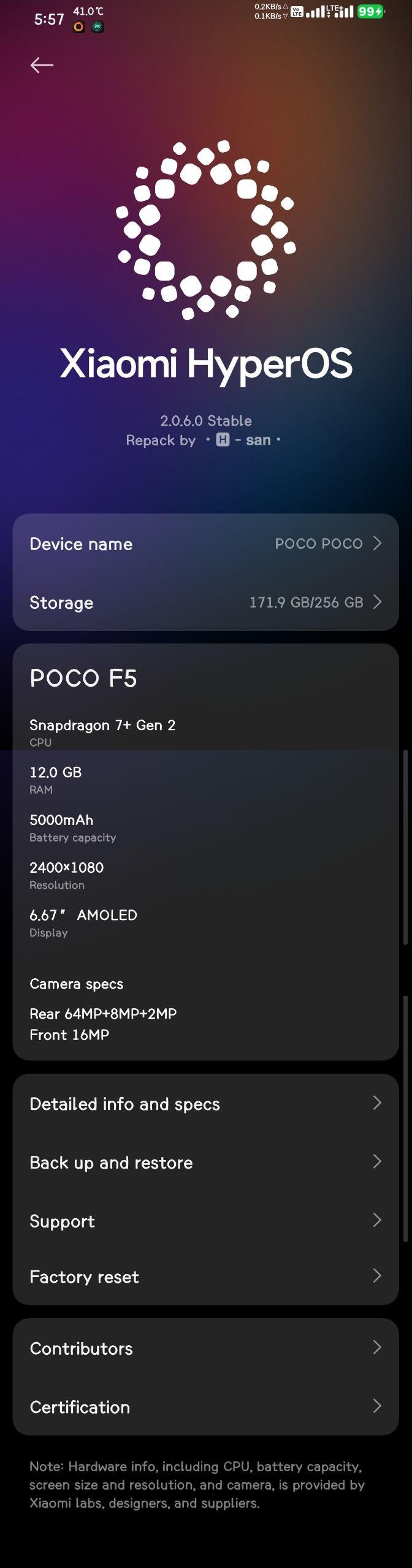Select Factory reset
The image size is (412, 1568).
point(206,1277)
